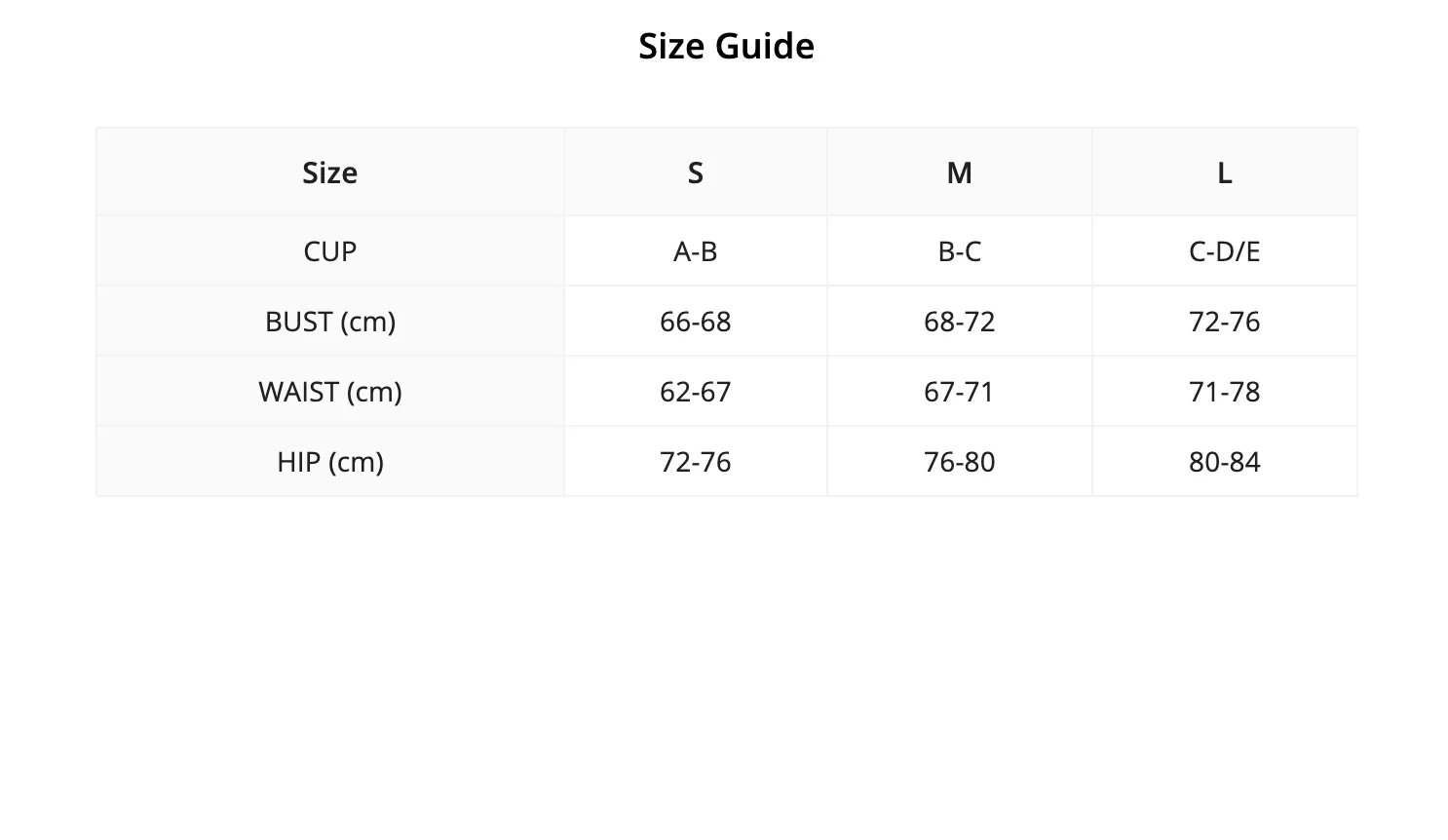This screenshot has height=840, width=1448.
Task: Click the M size column header
Action: pyautogui.click(x=960, y=172)
